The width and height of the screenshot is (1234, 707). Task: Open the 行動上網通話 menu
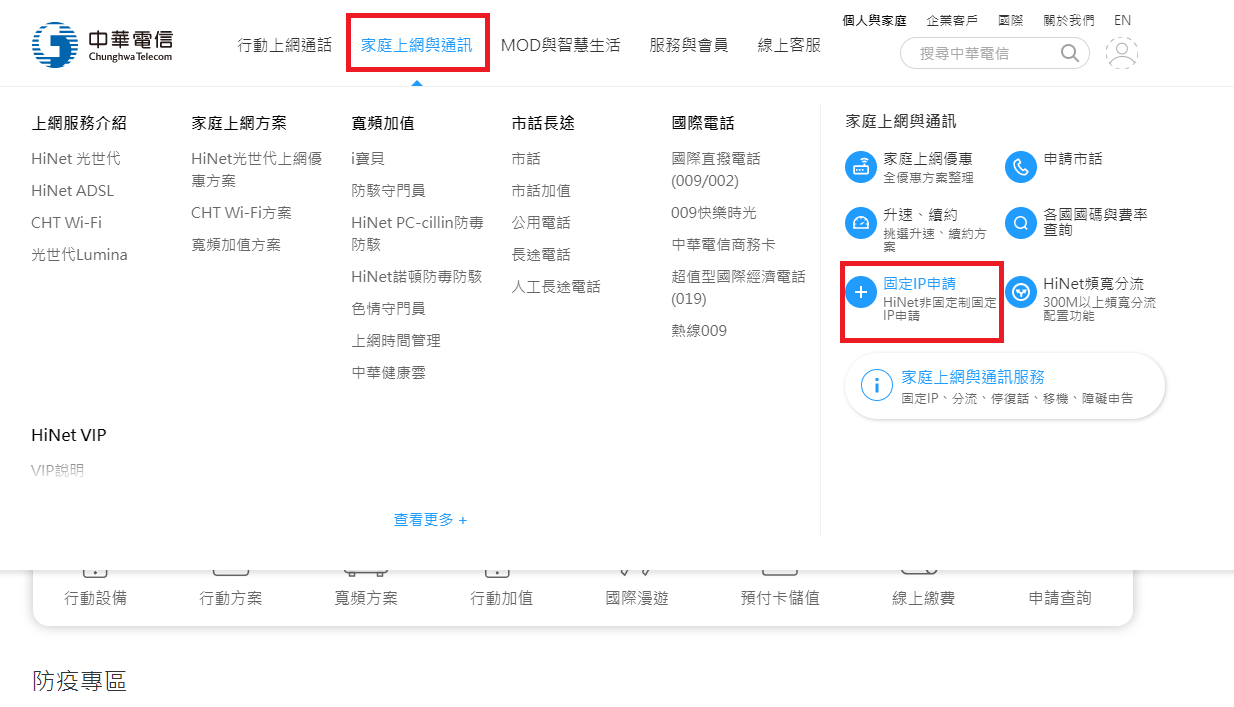(285, 45)
